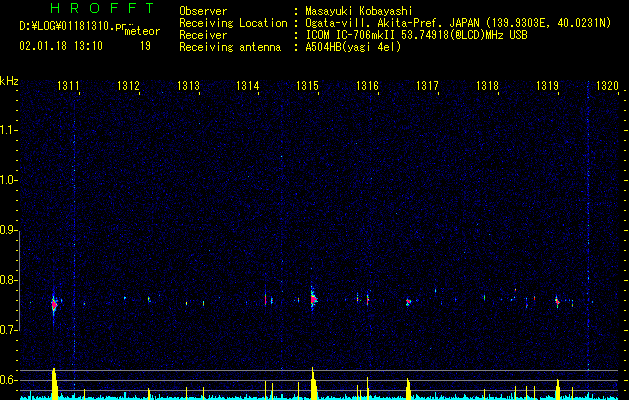Click the strong meteor echo before 1311
The width and height of the screenshot is (629, 400).
(54, 304)
